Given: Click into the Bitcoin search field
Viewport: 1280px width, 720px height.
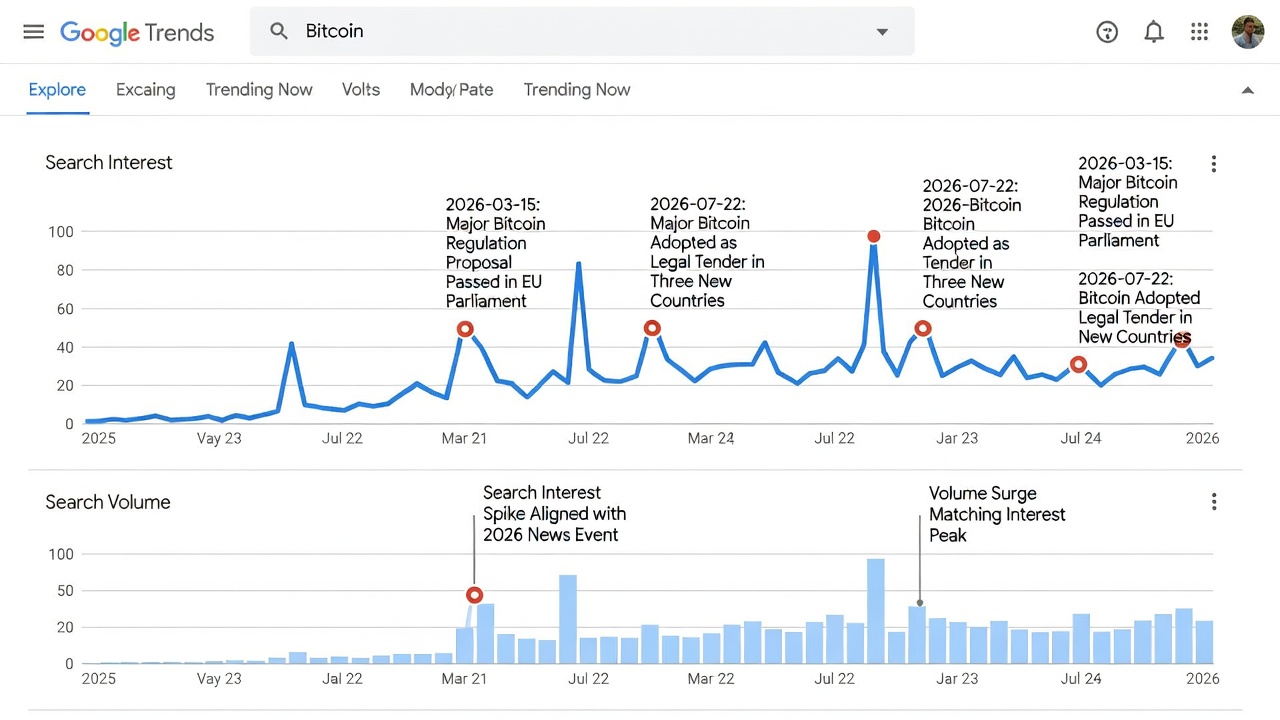Looking at the screenshot, I should coord(582,32).
